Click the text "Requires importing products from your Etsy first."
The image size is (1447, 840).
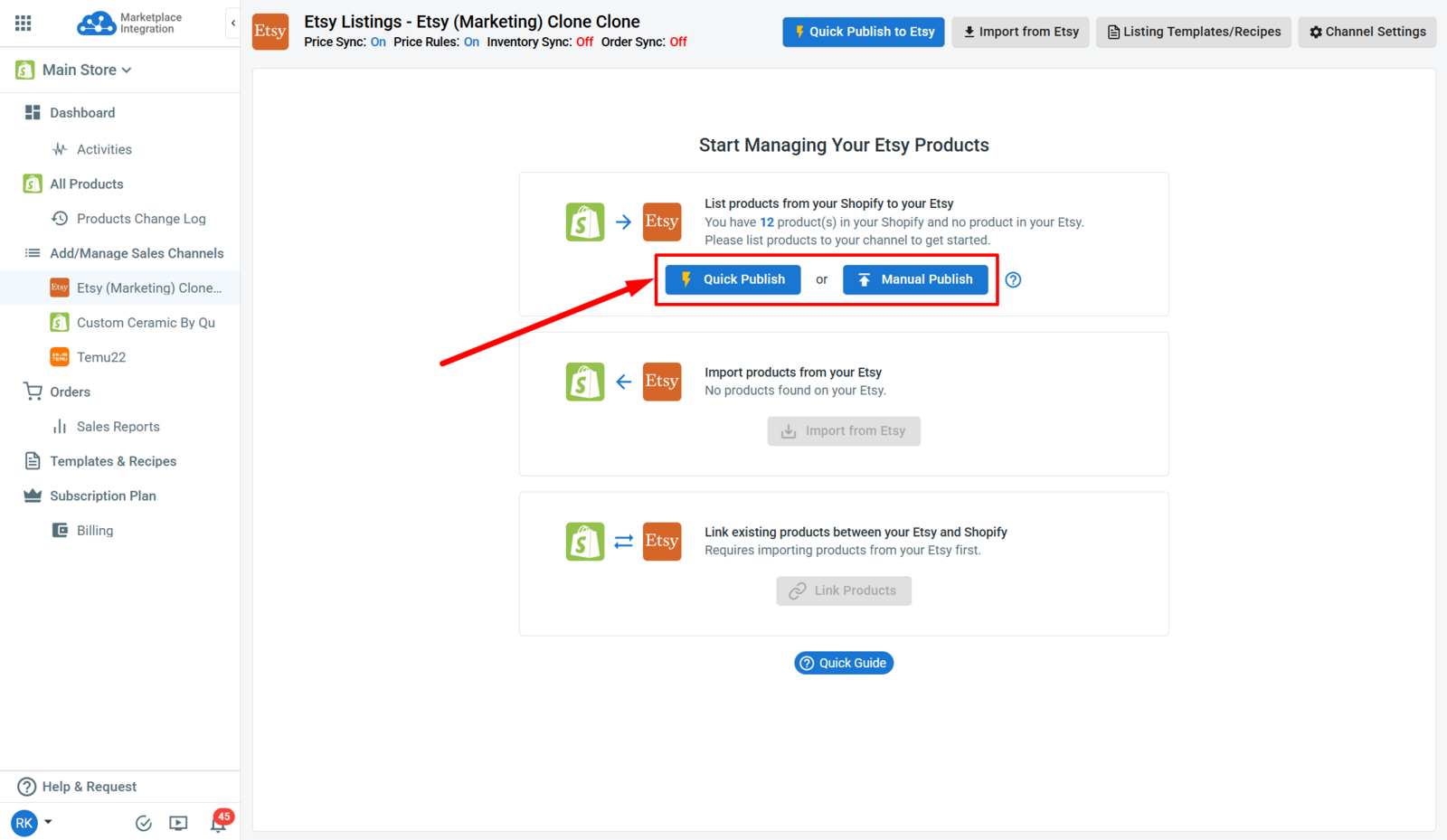(843, 551)
